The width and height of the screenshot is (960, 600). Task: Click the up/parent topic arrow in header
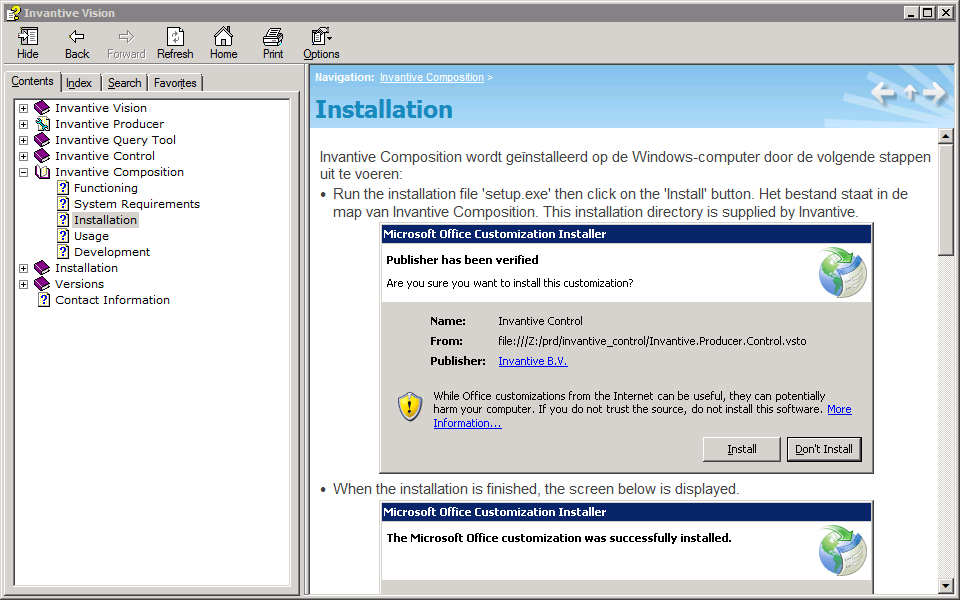pyautogui.click(x=910, y=92)
